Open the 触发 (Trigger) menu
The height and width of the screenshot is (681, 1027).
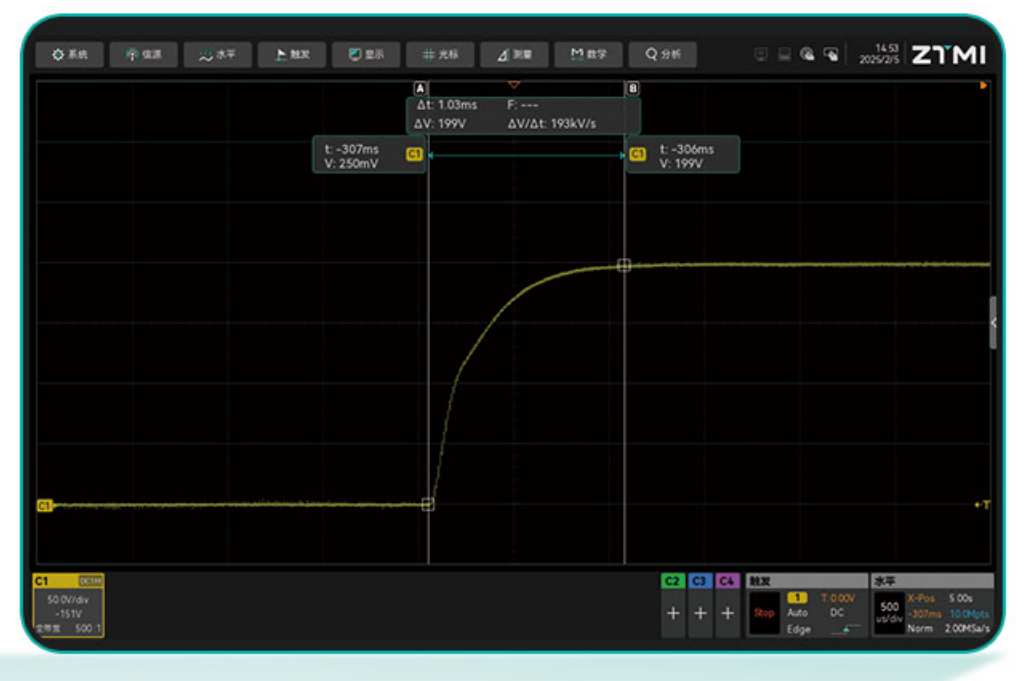coord(291,54)
